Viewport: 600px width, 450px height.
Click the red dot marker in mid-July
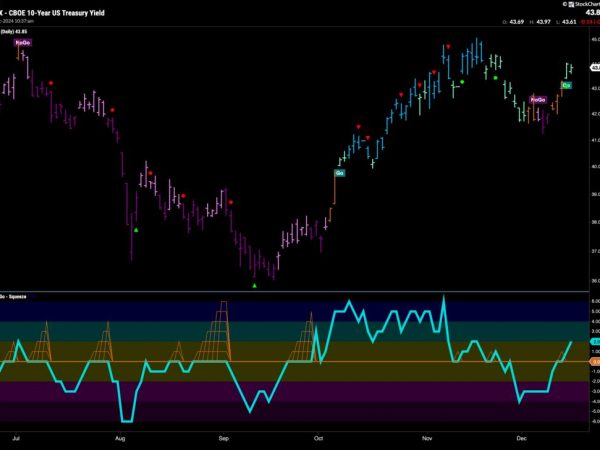51,83
